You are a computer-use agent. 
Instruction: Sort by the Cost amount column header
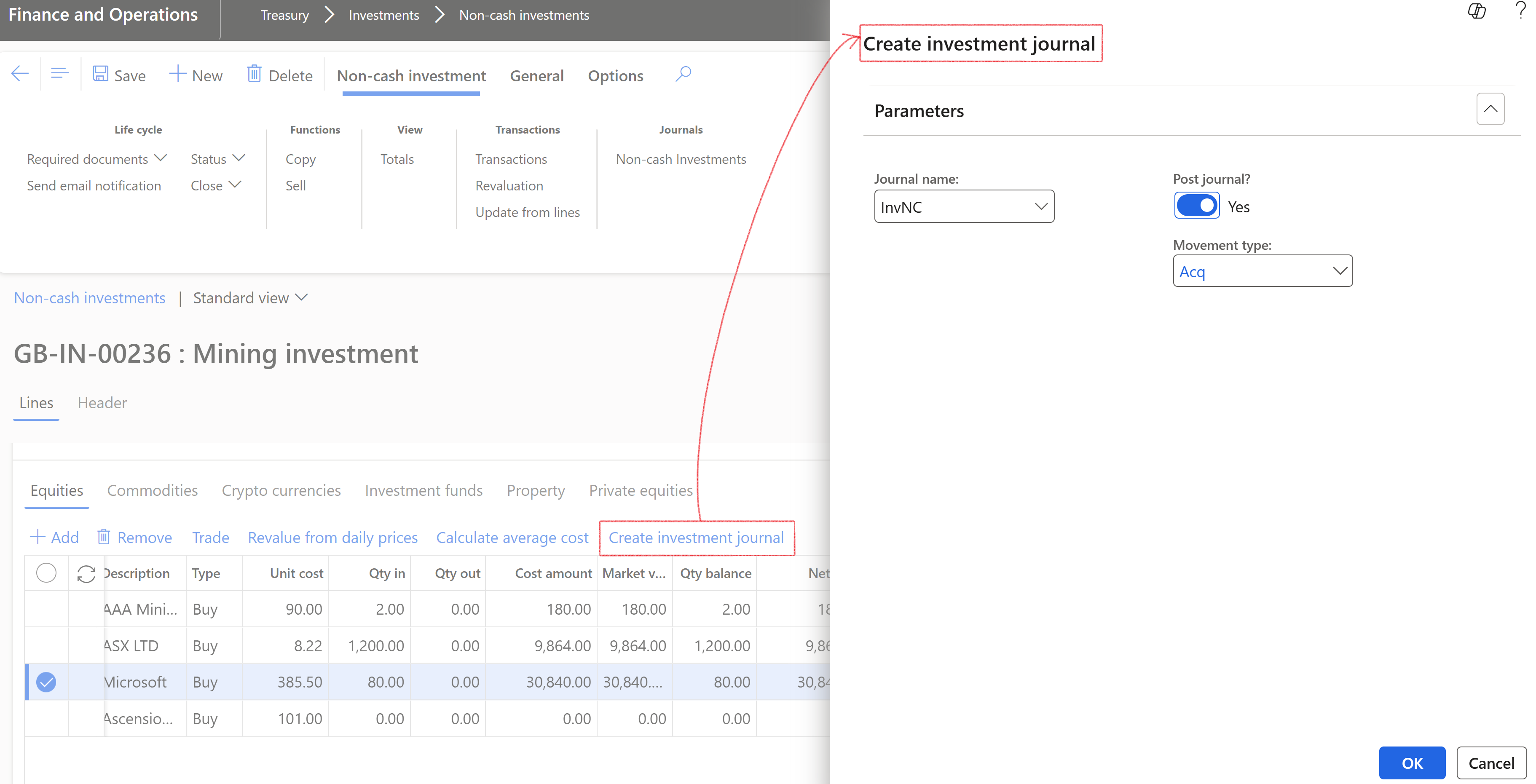[553, 573]
